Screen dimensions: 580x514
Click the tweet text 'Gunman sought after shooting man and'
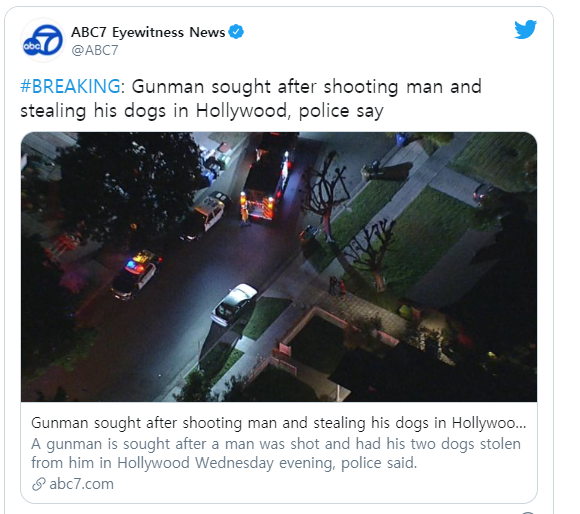coord(307,87)
